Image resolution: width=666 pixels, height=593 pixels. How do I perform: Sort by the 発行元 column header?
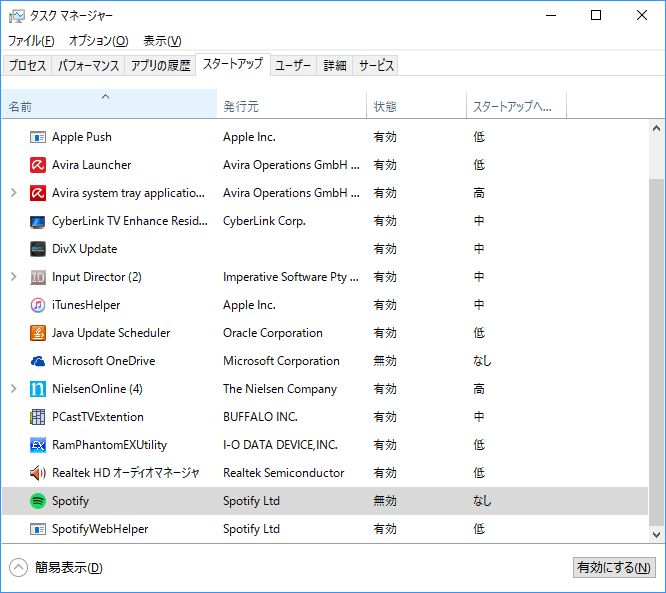pos(292,104)
